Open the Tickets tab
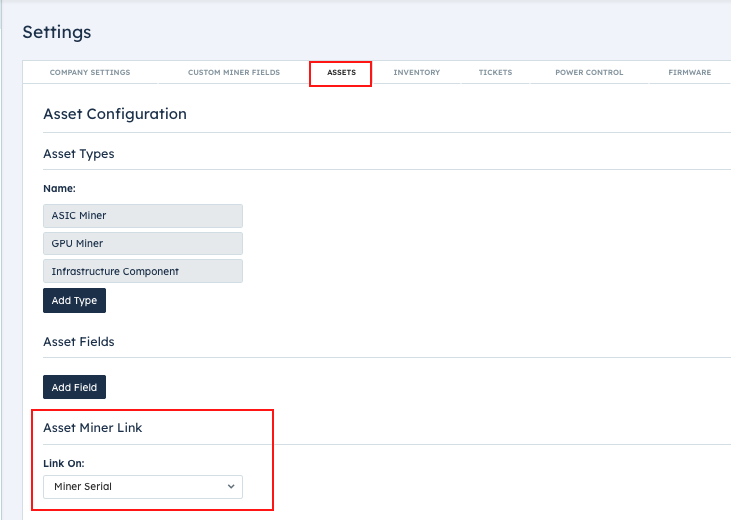731x520 pixels. point(495,72)
